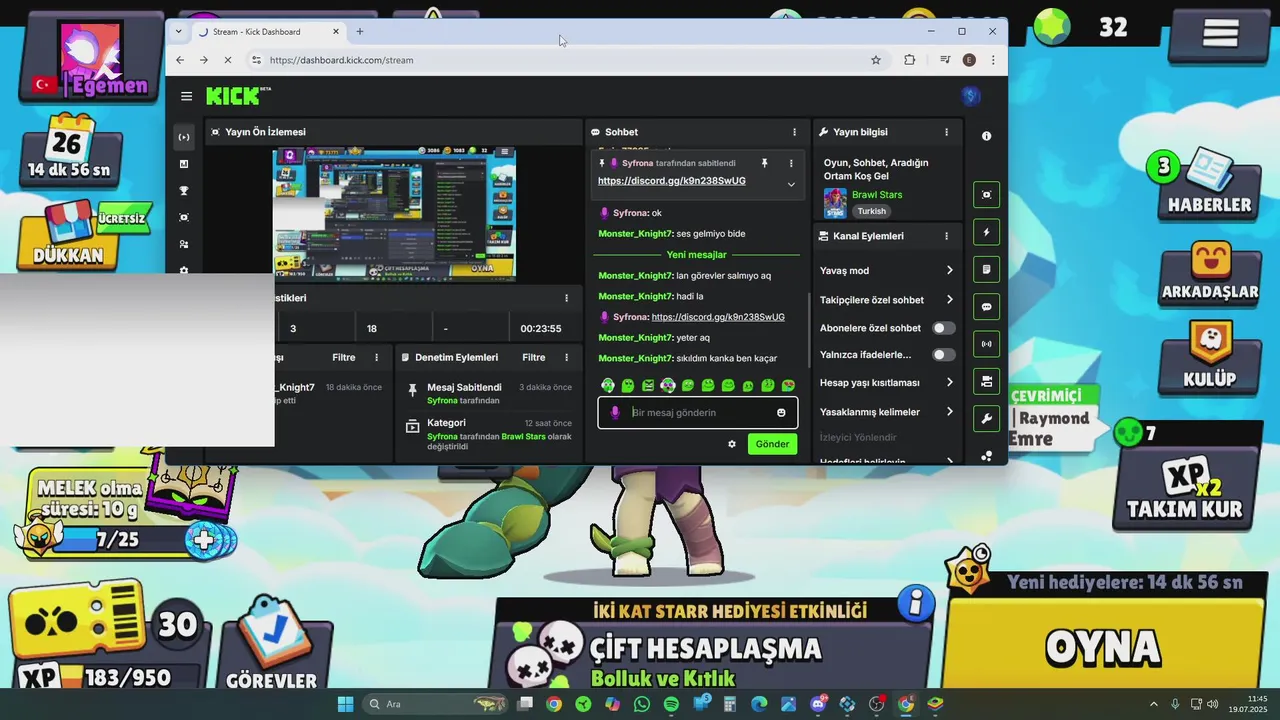
Task: Enable Abonelere özel sohbet toggle
Action: 943,328
